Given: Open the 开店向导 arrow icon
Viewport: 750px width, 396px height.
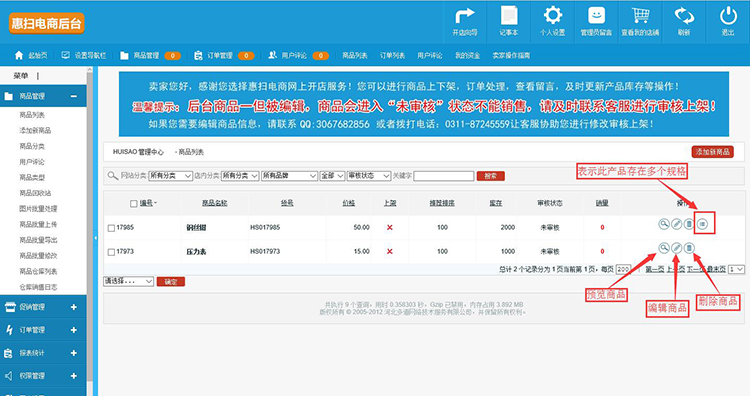Looking at the screenshot, I should pyautogui.click(x=464, y=16).
